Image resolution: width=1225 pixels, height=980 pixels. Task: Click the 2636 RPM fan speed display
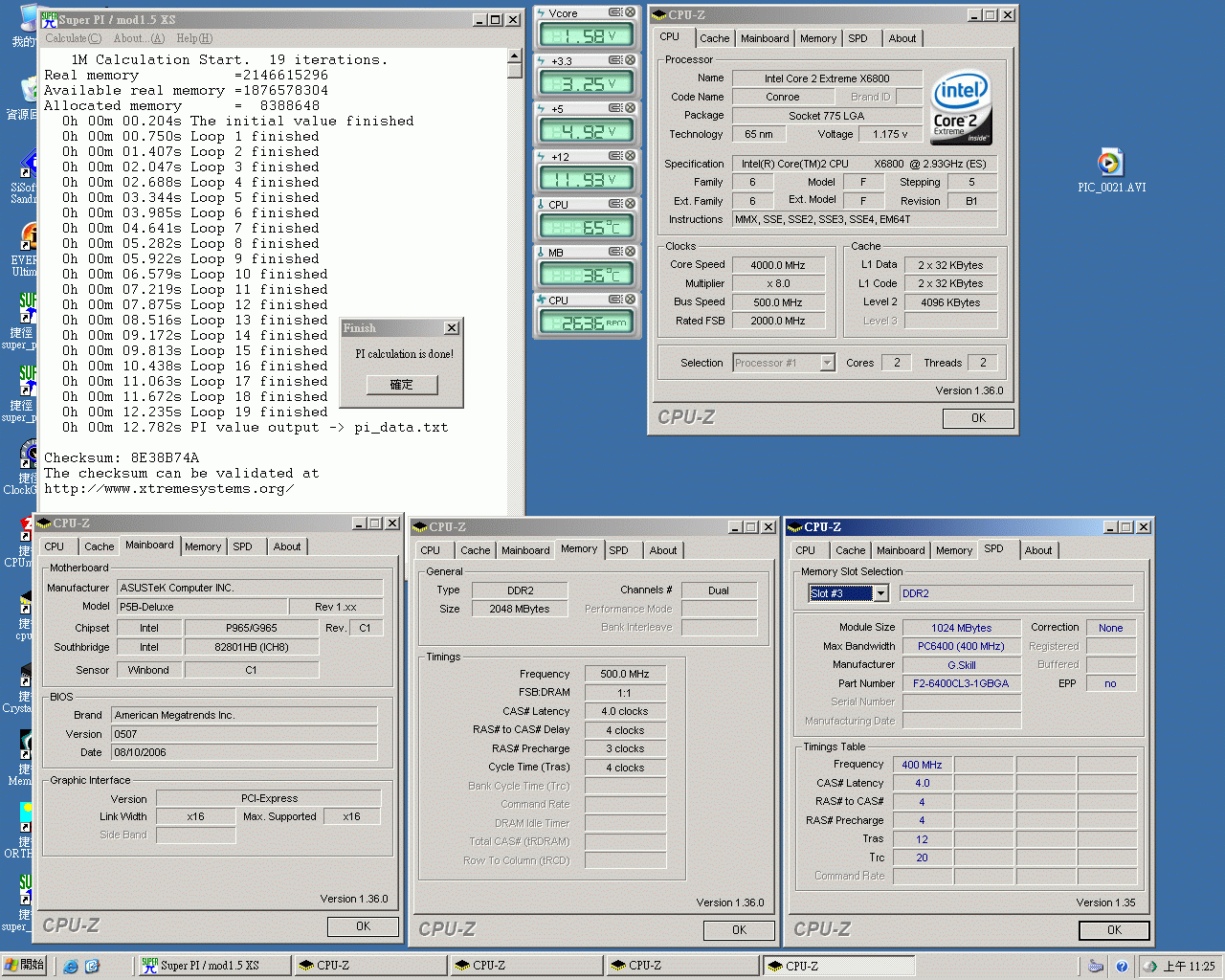(x=587, y=323)
